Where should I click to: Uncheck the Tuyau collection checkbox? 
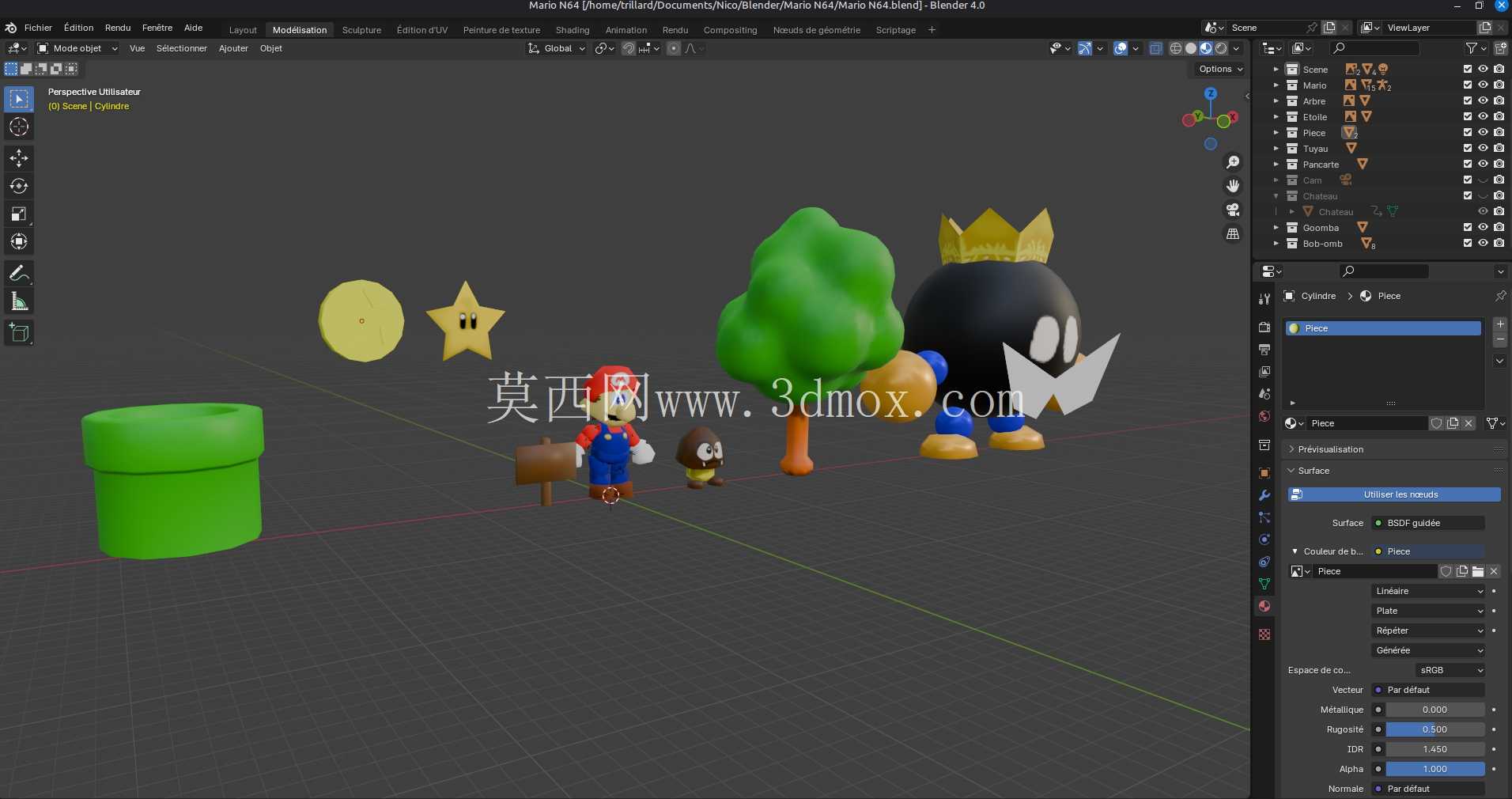coord(1468,148)
